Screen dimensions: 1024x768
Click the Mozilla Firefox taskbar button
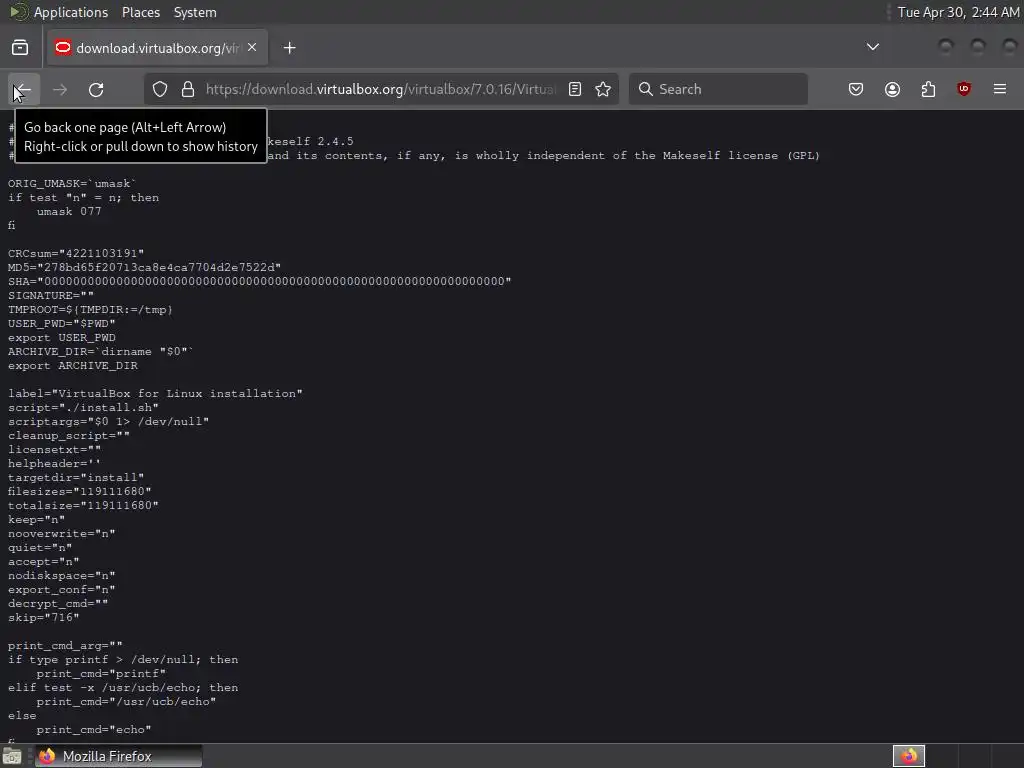118,756
